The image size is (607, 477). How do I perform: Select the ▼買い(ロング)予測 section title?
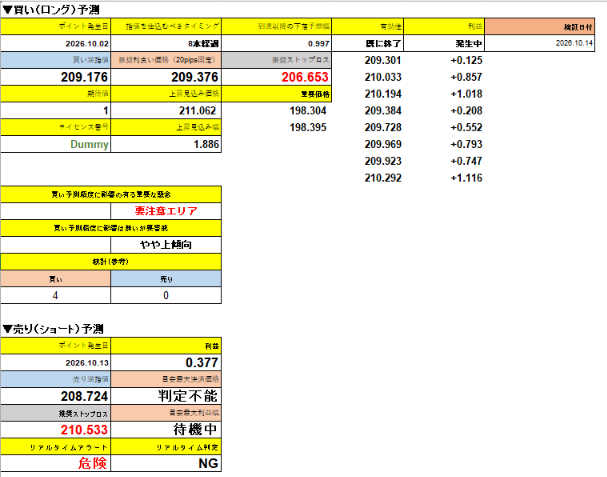click(51, 10)
